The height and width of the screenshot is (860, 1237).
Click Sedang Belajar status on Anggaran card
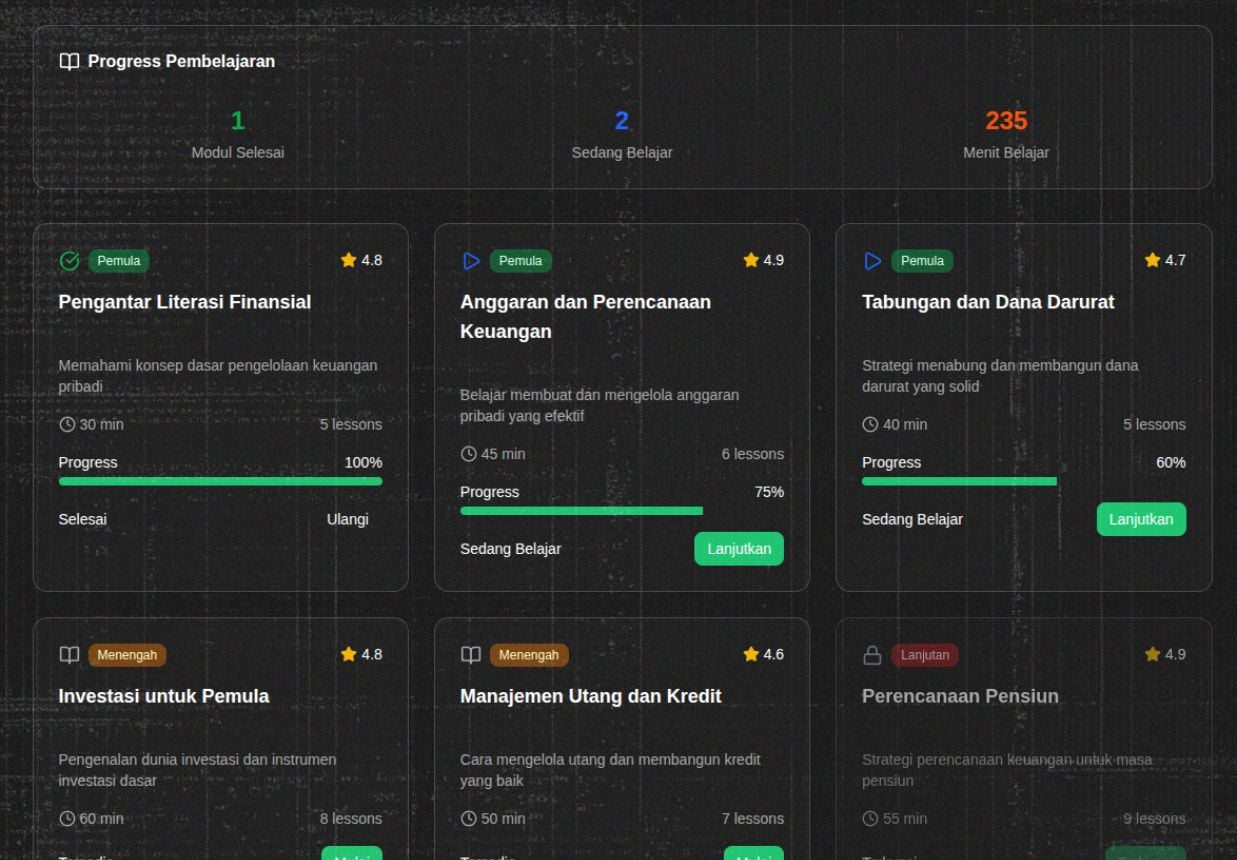511,548
